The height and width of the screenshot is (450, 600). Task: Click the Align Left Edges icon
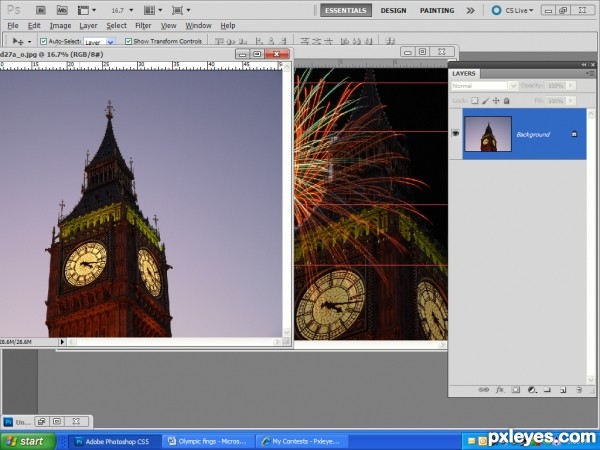(259, 41)
